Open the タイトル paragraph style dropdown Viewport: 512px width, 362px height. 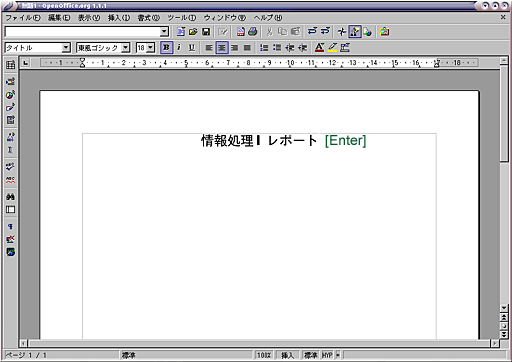coord(66,48)
